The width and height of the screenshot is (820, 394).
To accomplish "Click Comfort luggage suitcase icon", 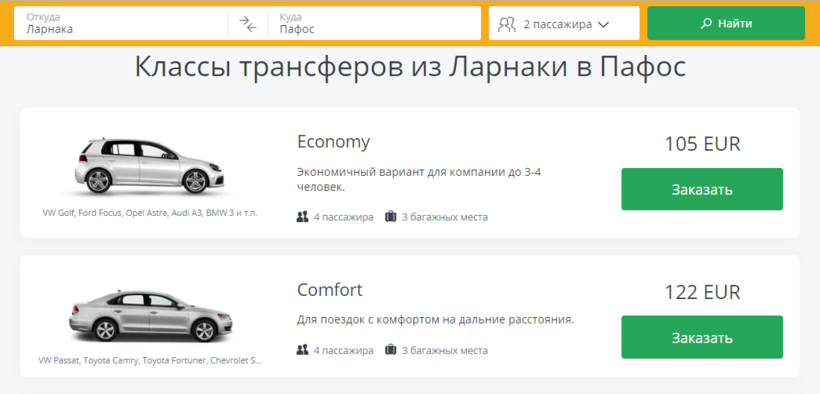I will point(390,350).
